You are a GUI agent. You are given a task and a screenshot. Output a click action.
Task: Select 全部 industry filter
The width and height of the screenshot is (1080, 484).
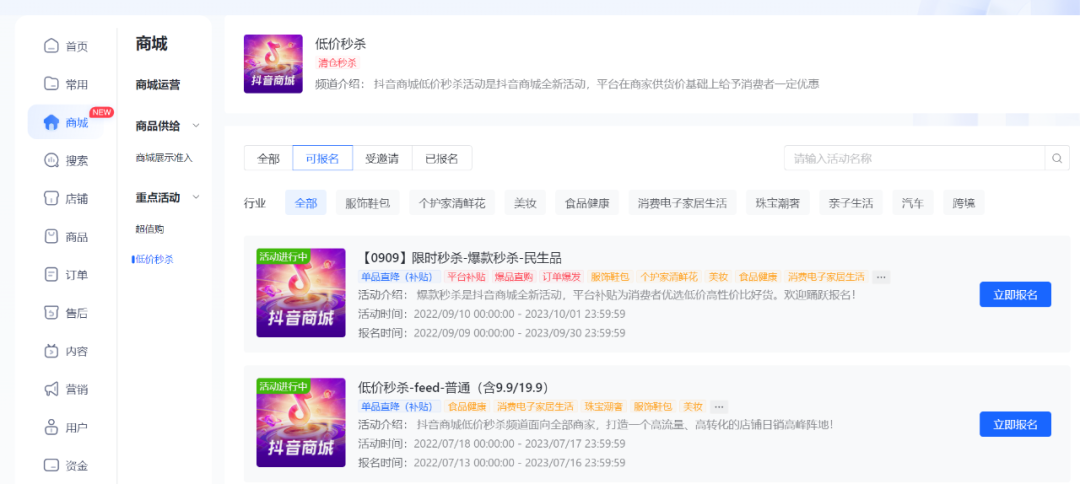[306, 203]
